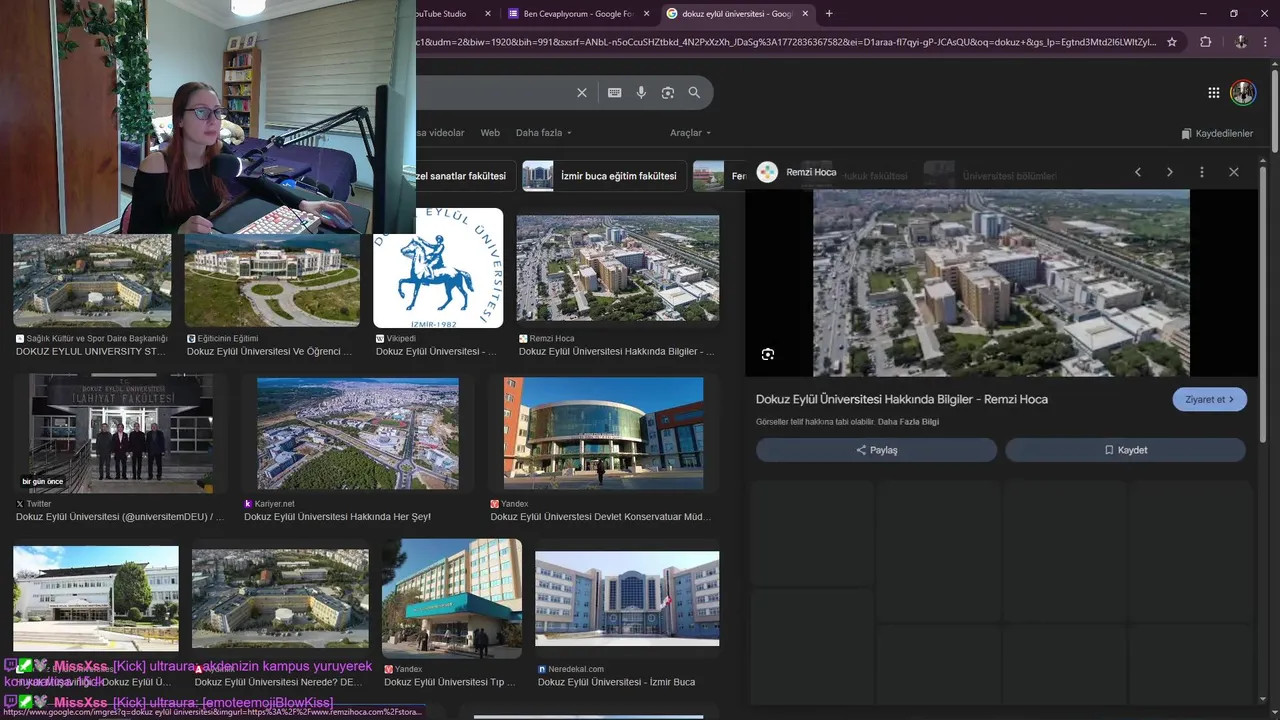This screenshot has width=1280, height=720.
Task: Clear the Google search box text
Action: coord(582,93)
